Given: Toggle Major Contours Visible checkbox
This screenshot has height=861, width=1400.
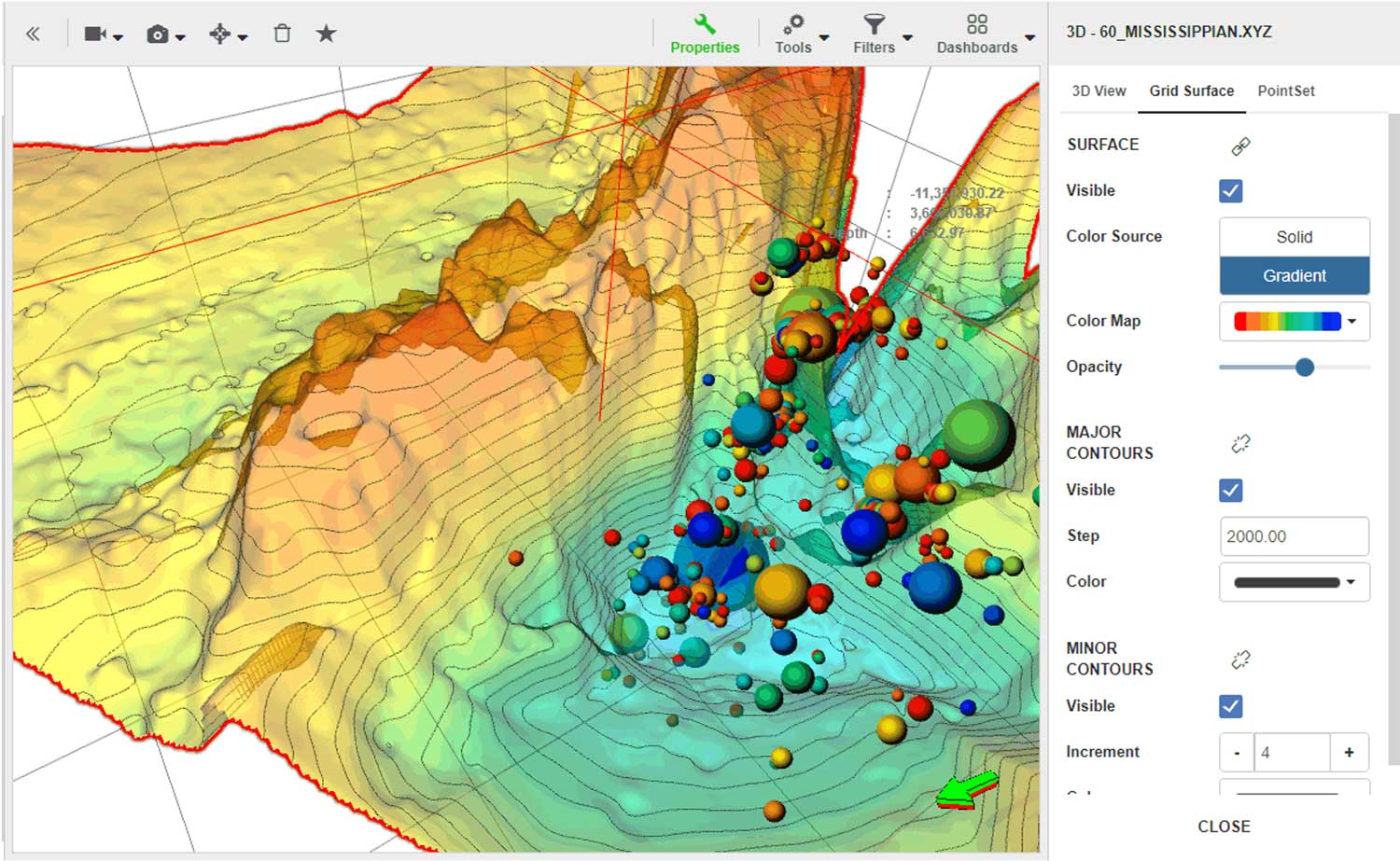Looking at the screenshot, I should [x=1231, y=491].
